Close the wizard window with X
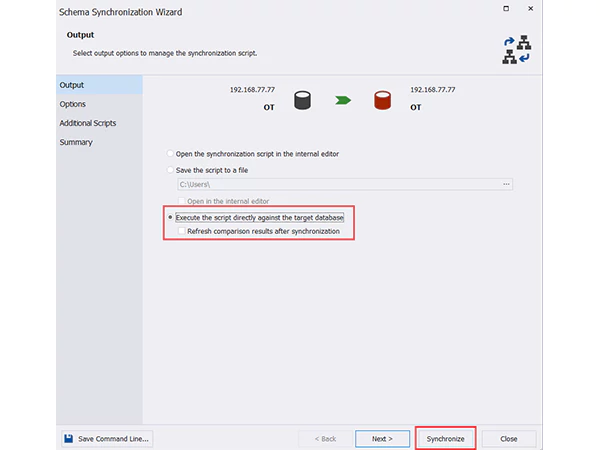Screen dimensions: 600x450 point(530,8)
